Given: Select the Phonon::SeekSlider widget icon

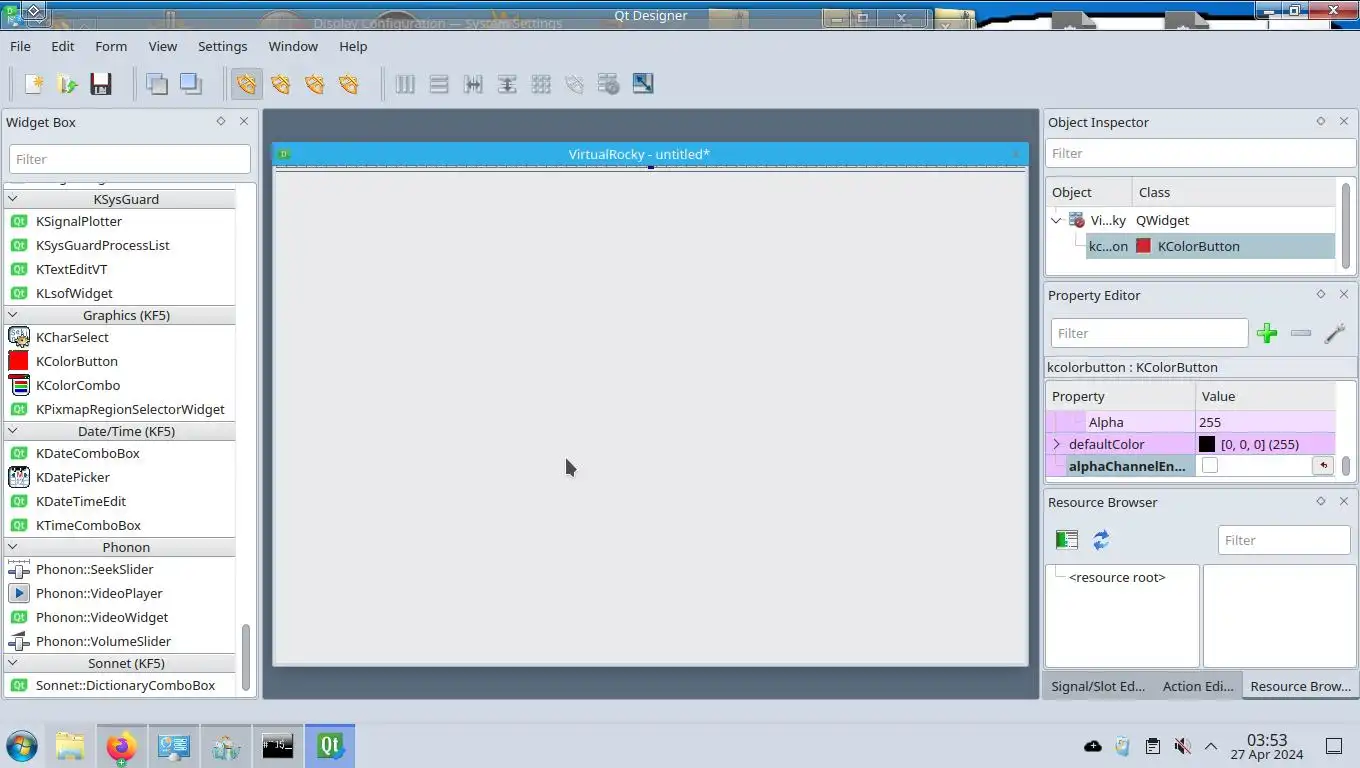Looking at the screenshot, I should tap(18, 569).
